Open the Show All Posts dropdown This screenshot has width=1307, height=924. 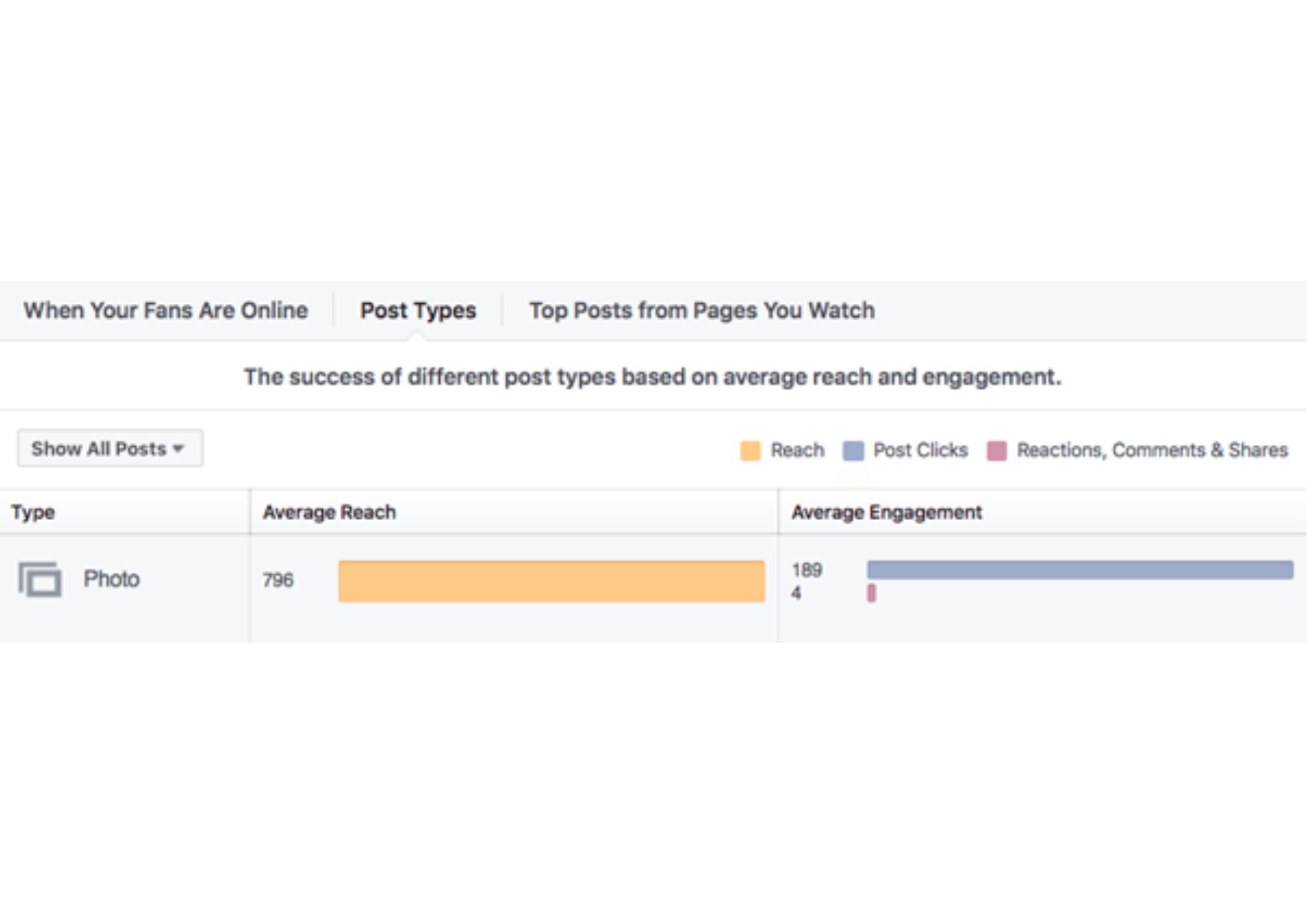click(110, 449)
